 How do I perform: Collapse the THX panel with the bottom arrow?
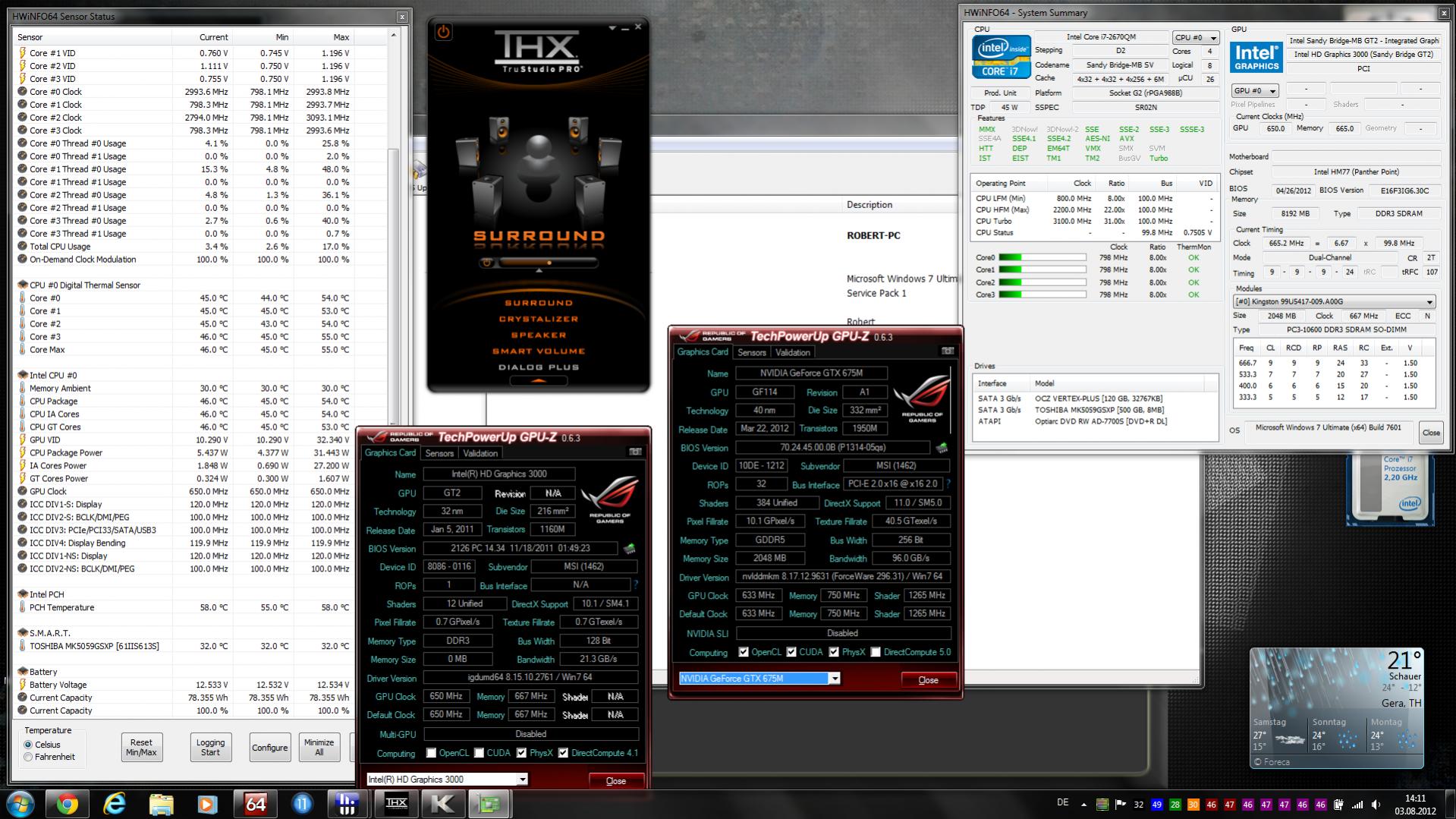[539, 381]
